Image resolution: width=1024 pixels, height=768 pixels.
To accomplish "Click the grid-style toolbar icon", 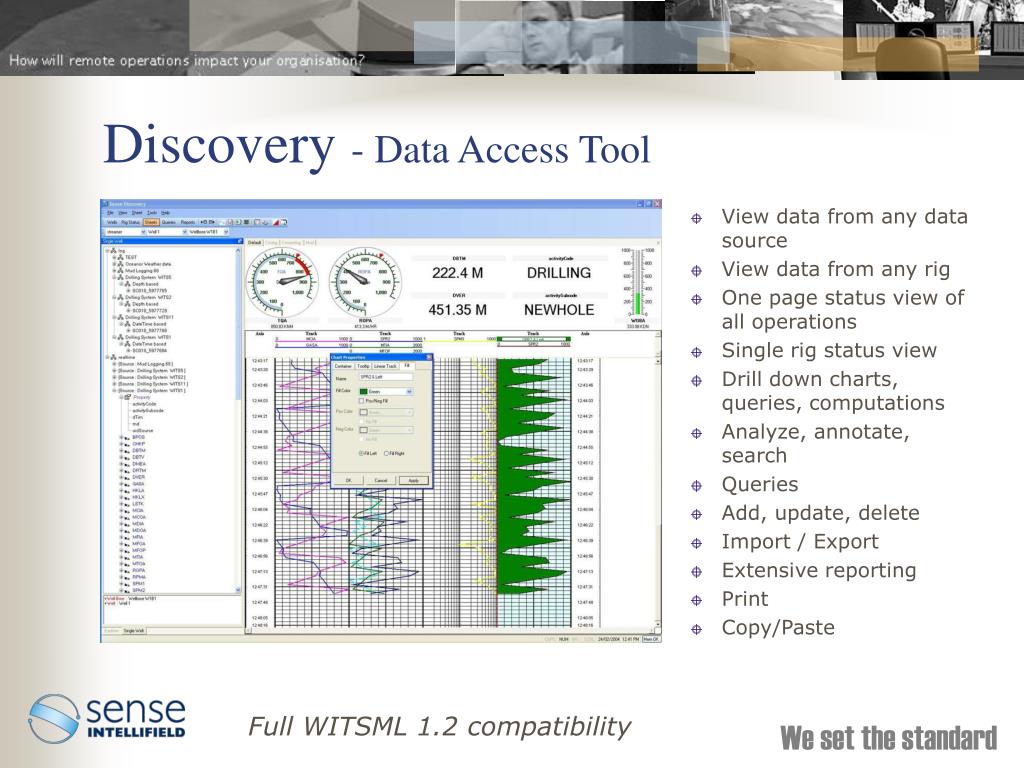I will pyautogui.click(x=246, y=222).
